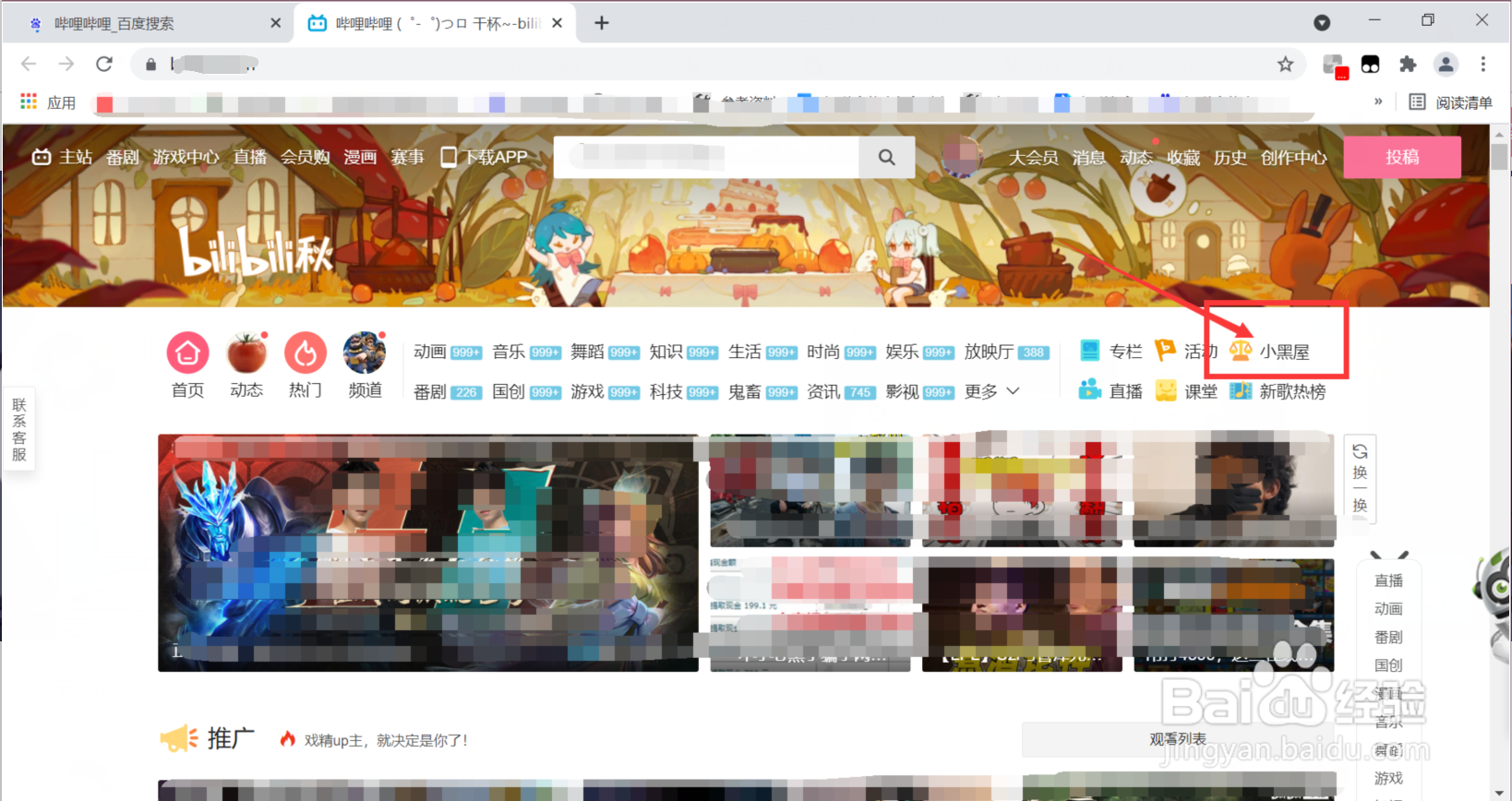1512x801 pixels.
Task: Click the 观看列表 button
Action: [x=1178, y=739]
